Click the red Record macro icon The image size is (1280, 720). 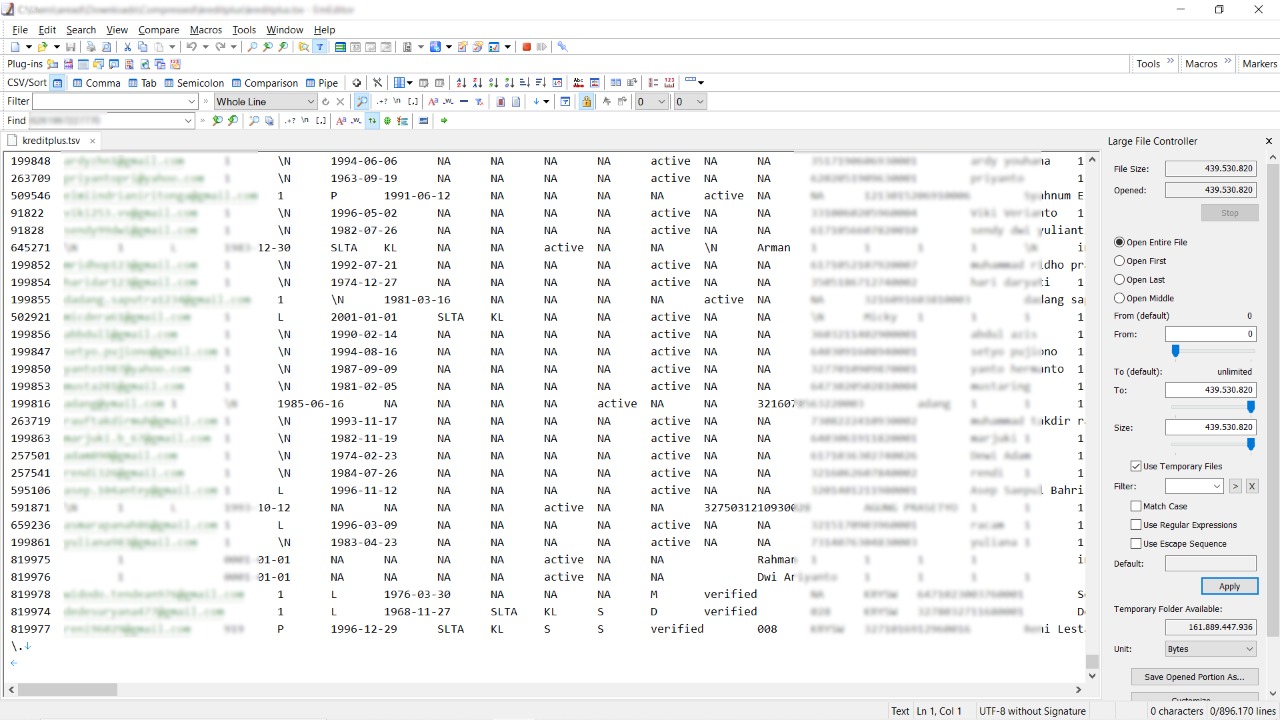(x=526, y=47)
